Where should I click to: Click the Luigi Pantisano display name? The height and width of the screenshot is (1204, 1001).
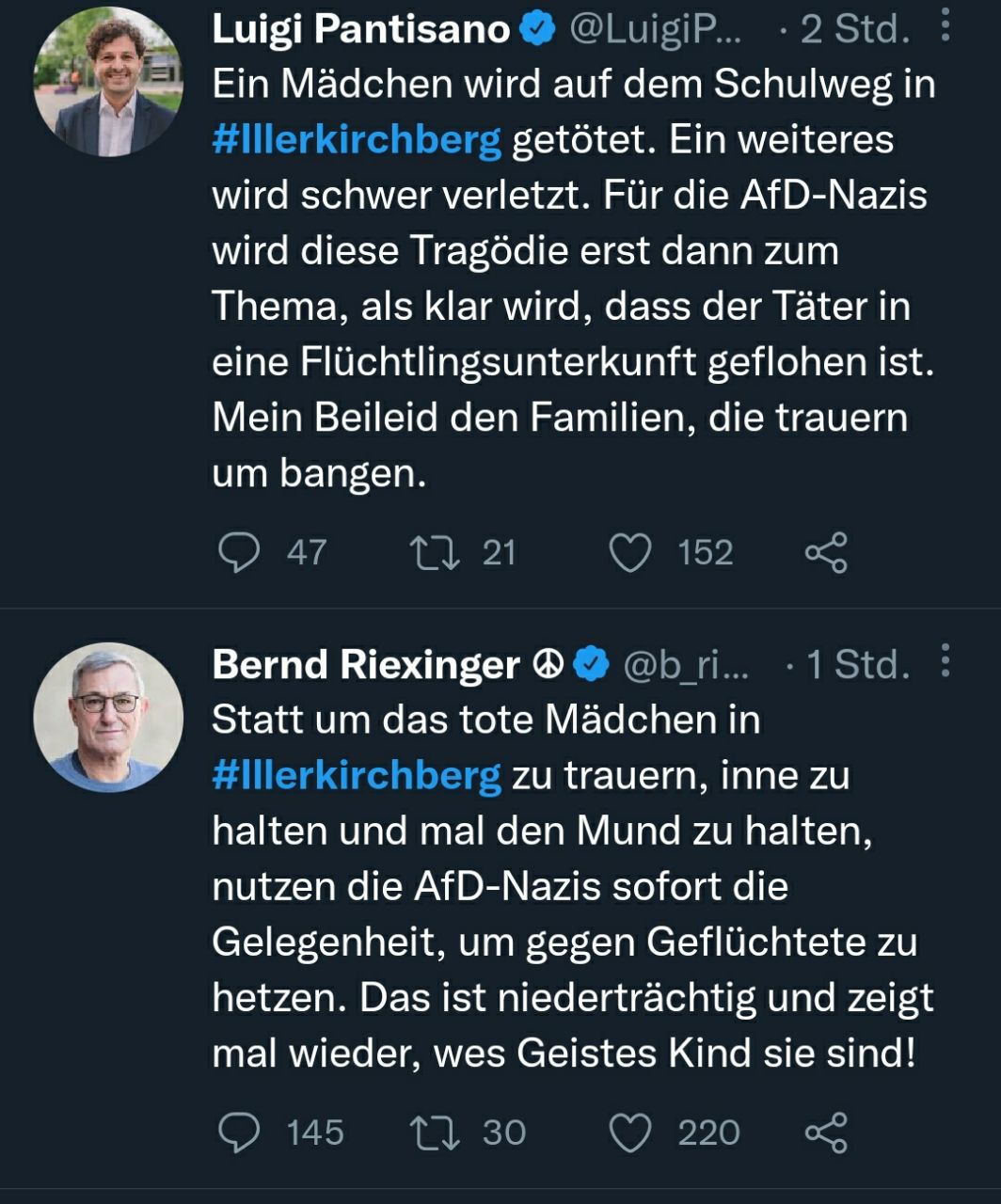[360, 30]
